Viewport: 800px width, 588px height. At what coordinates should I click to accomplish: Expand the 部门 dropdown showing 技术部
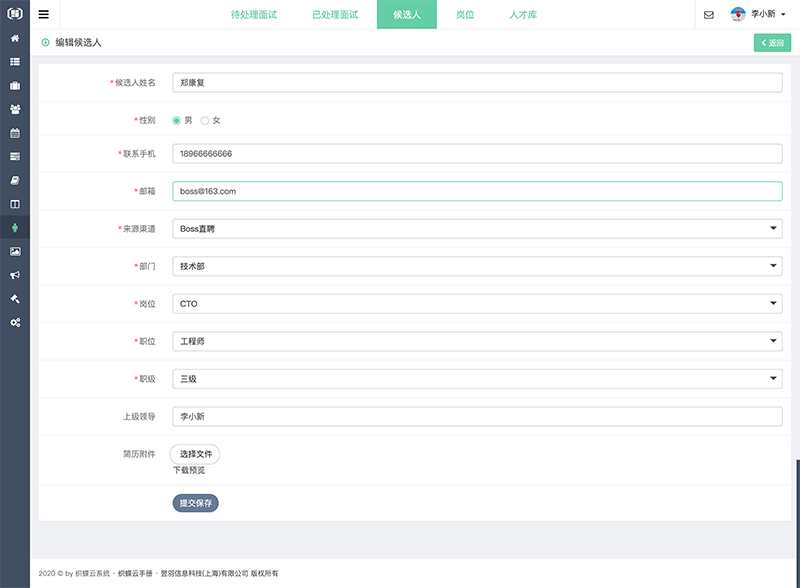pos(476,264)
